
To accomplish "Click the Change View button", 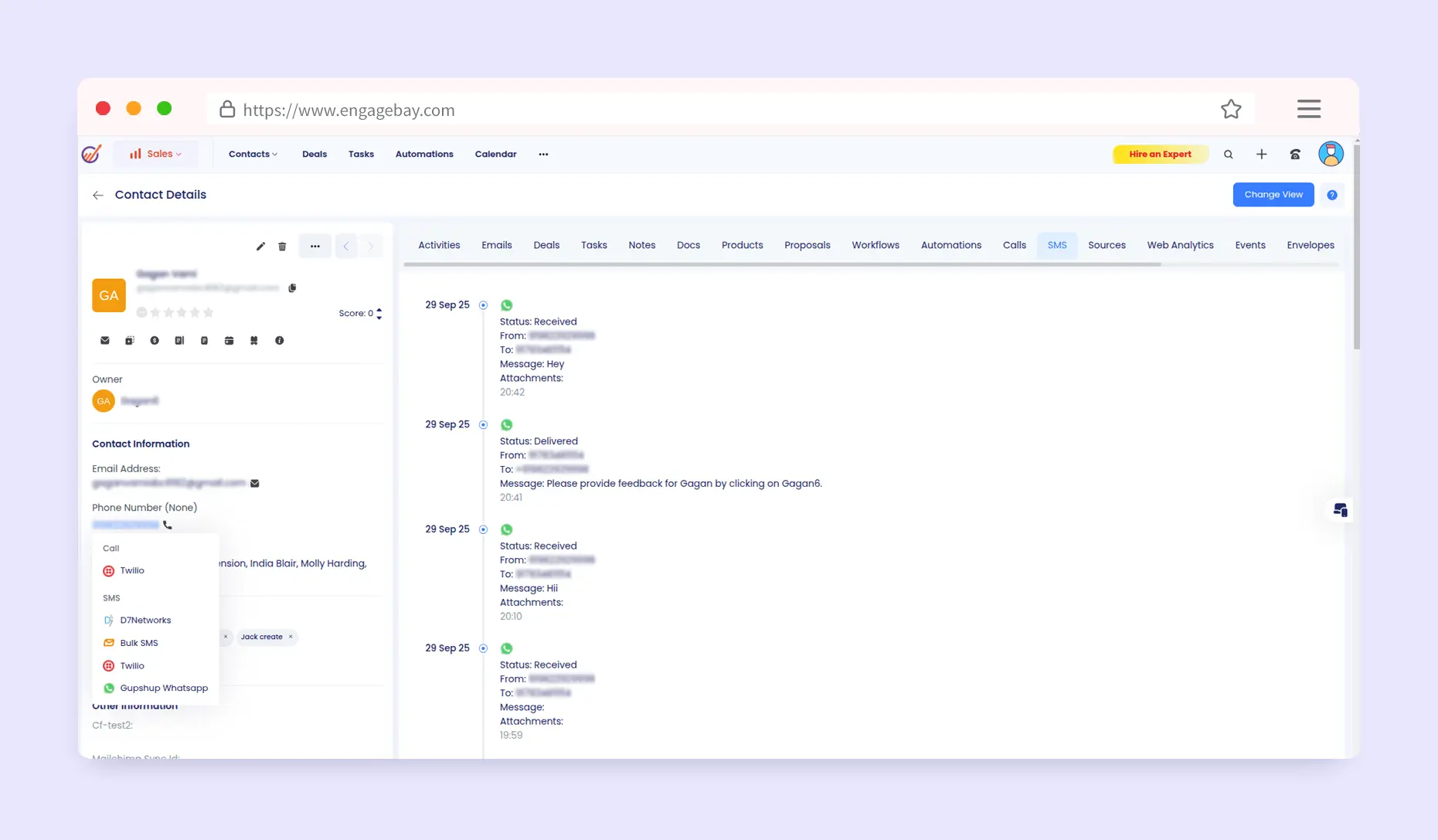I will point(1273,195).
